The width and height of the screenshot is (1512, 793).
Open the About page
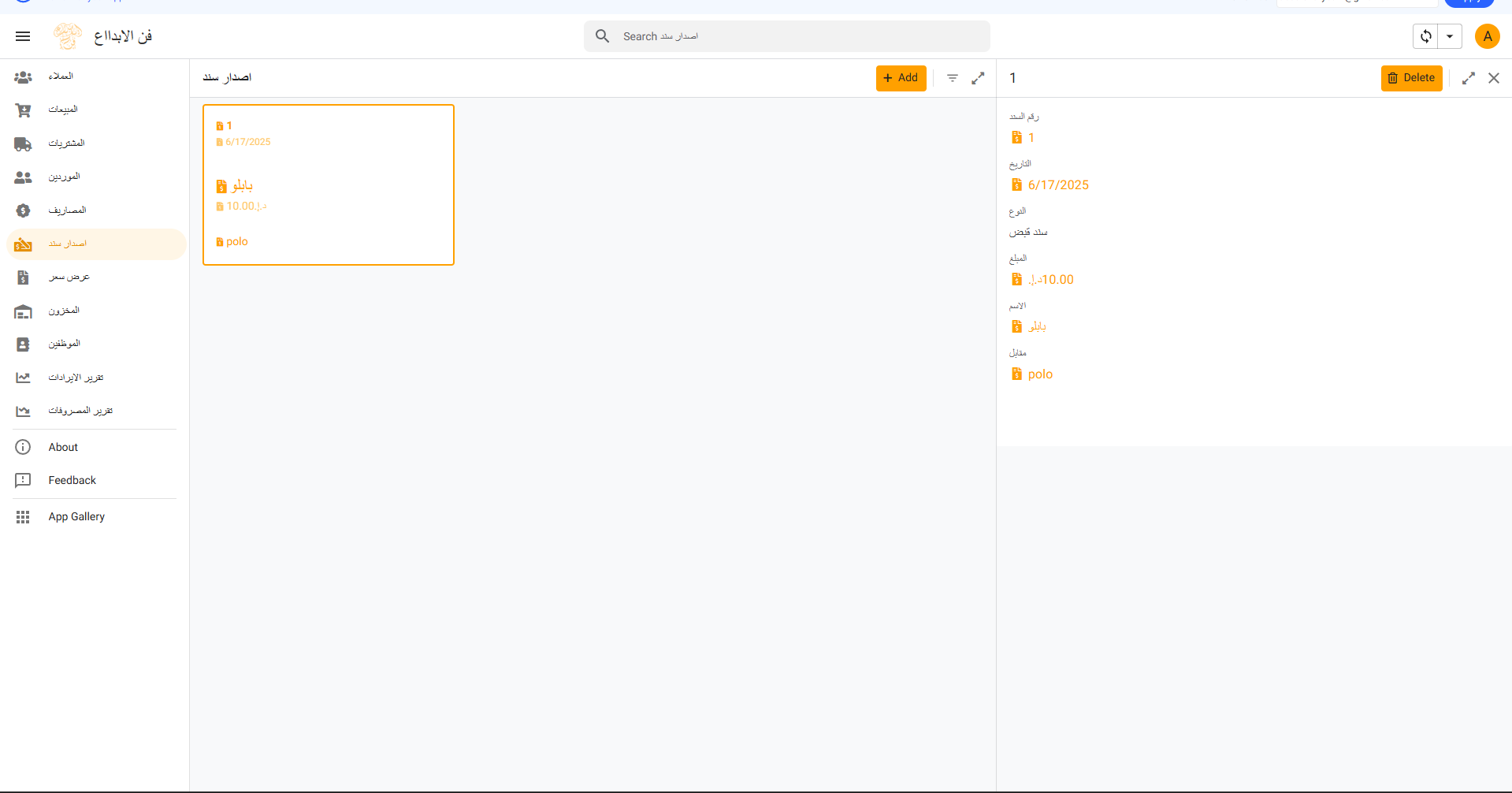[x=63, y=447]
